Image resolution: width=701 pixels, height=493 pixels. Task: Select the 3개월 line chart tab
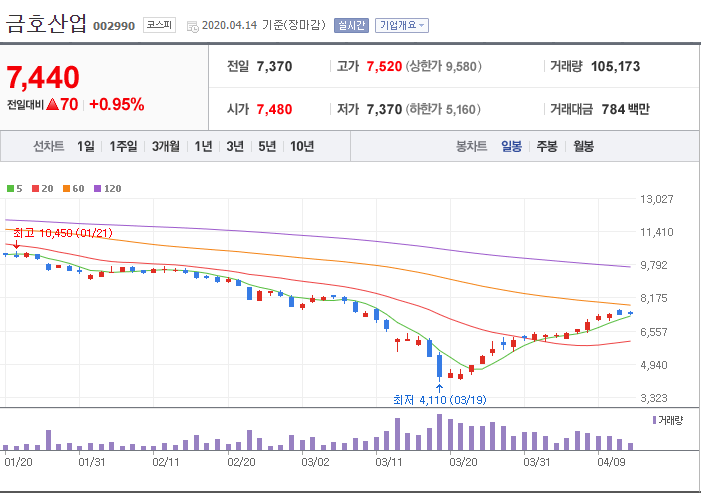[165, 146]
